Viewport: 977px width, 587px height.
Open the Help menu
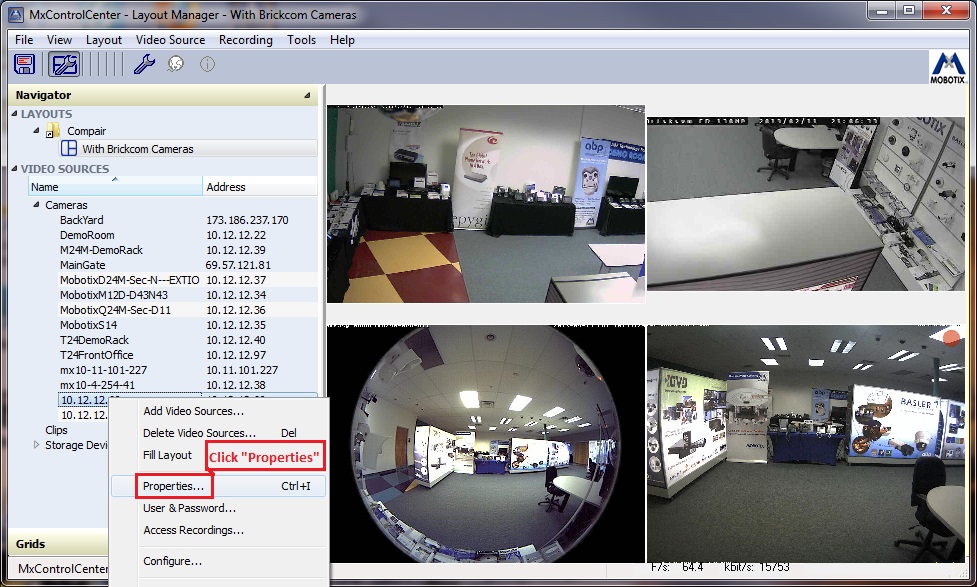click(x=343, y=40)
